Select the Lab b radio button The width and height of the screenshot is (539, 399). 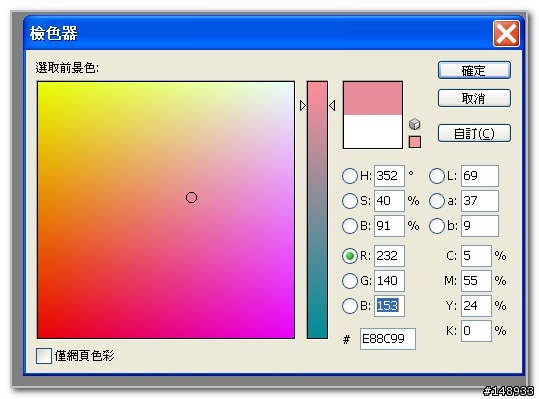pyautogui.click(x=437, y=226)
